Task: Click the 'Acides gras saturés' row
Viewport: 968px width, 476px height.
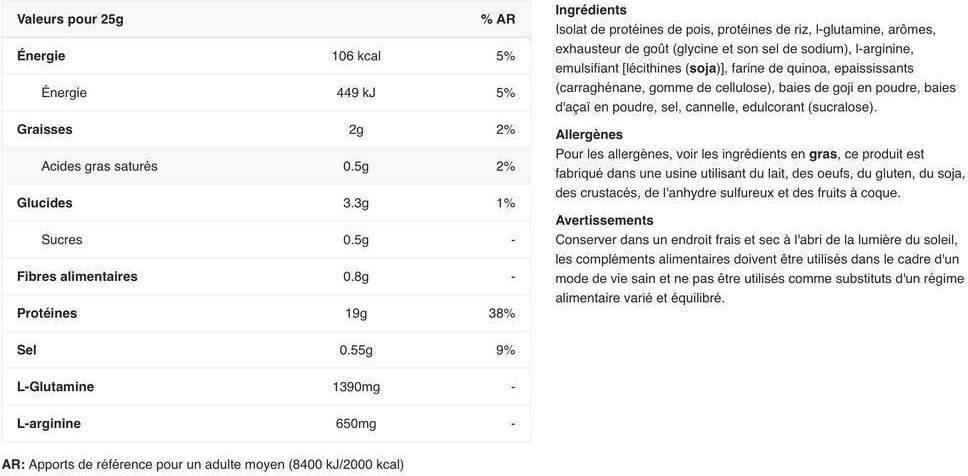Action: (x=266, y=166)
